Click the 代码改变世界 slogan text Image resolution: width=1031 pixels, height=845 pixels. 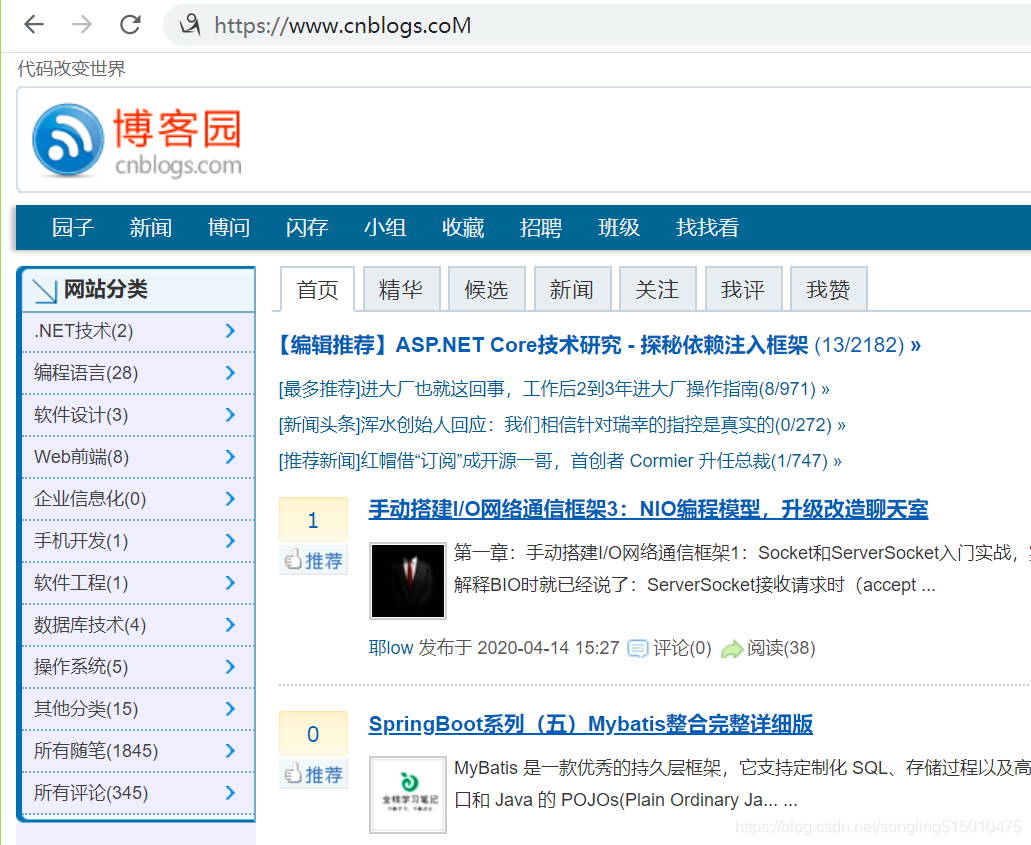click(72, 68)
